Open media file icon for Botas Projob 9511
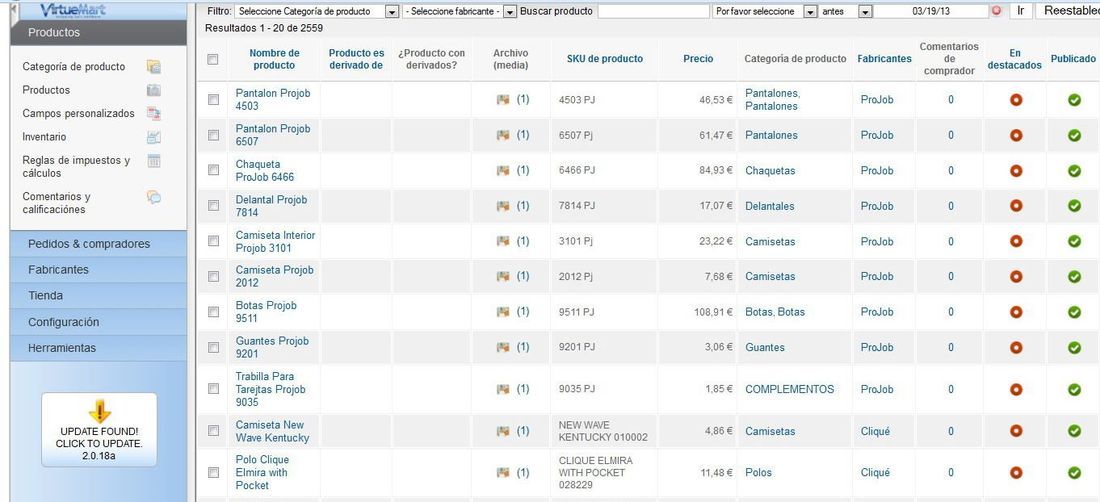Image resolution: width=1100 pixels, height=502 pixels. [x=502, y=312]
